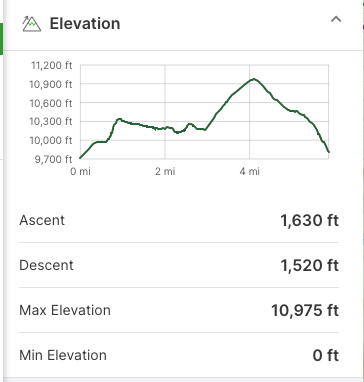This screenshot has width=364, height=382.
Task: Select the Max Elevation row label
Action: point(65,310)
